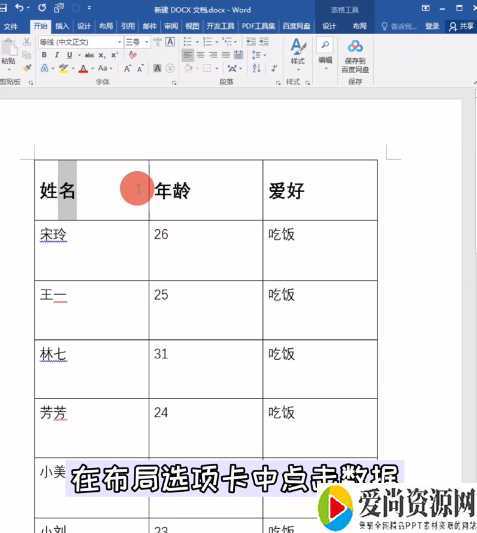Click the Enclosed Characters circle icon
477x533 pixels.
170,68
